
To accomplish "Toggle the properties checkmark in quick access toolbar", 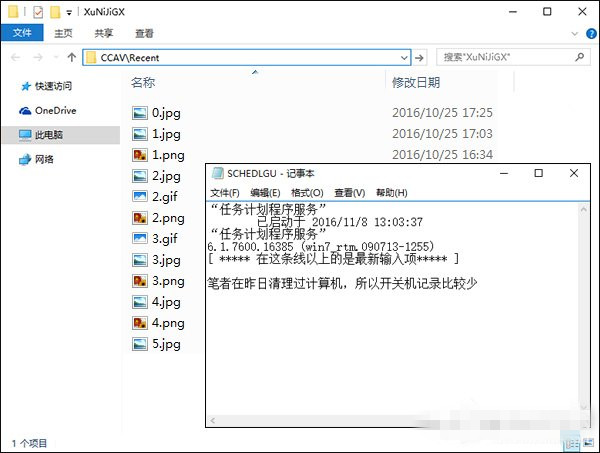I will pos(38,13).
